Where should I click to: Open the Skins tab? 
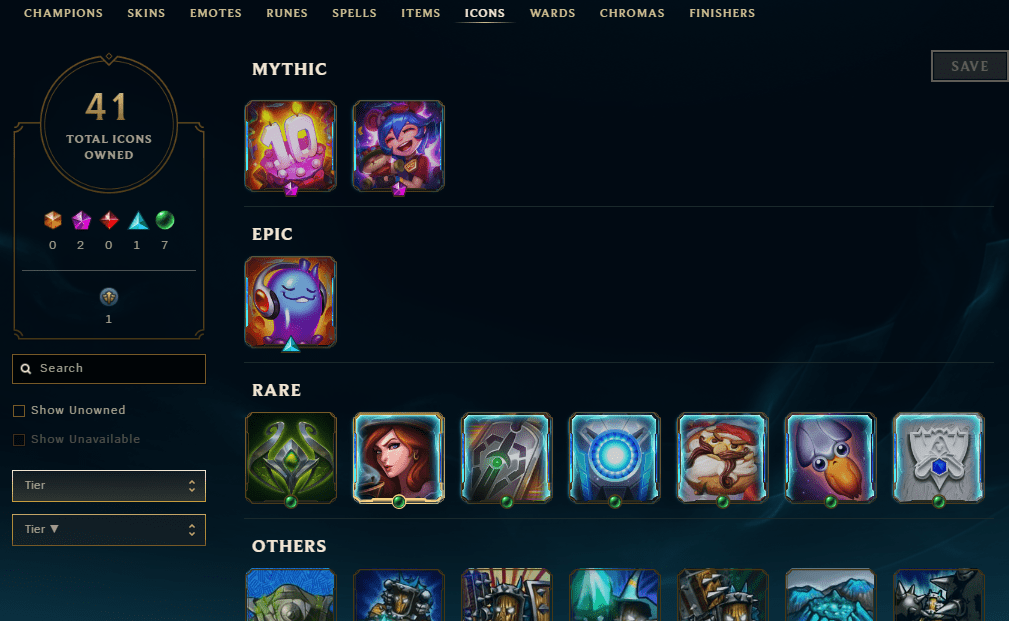146,13
